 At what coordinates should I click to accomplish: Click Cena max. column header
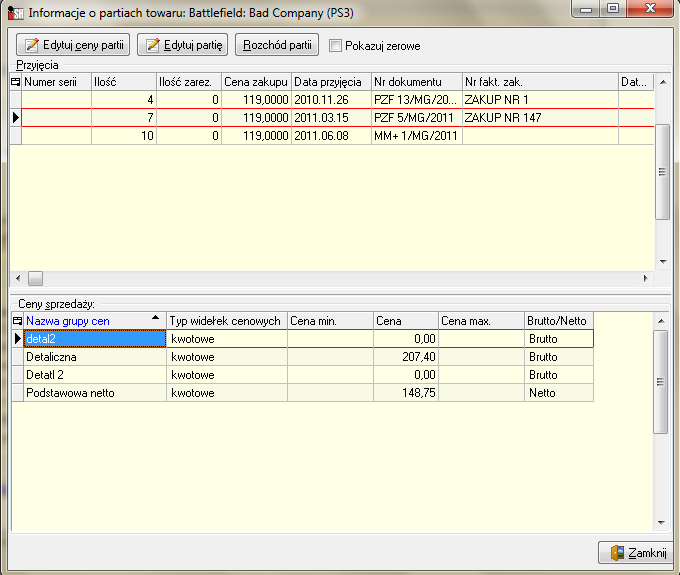[481, 321]
